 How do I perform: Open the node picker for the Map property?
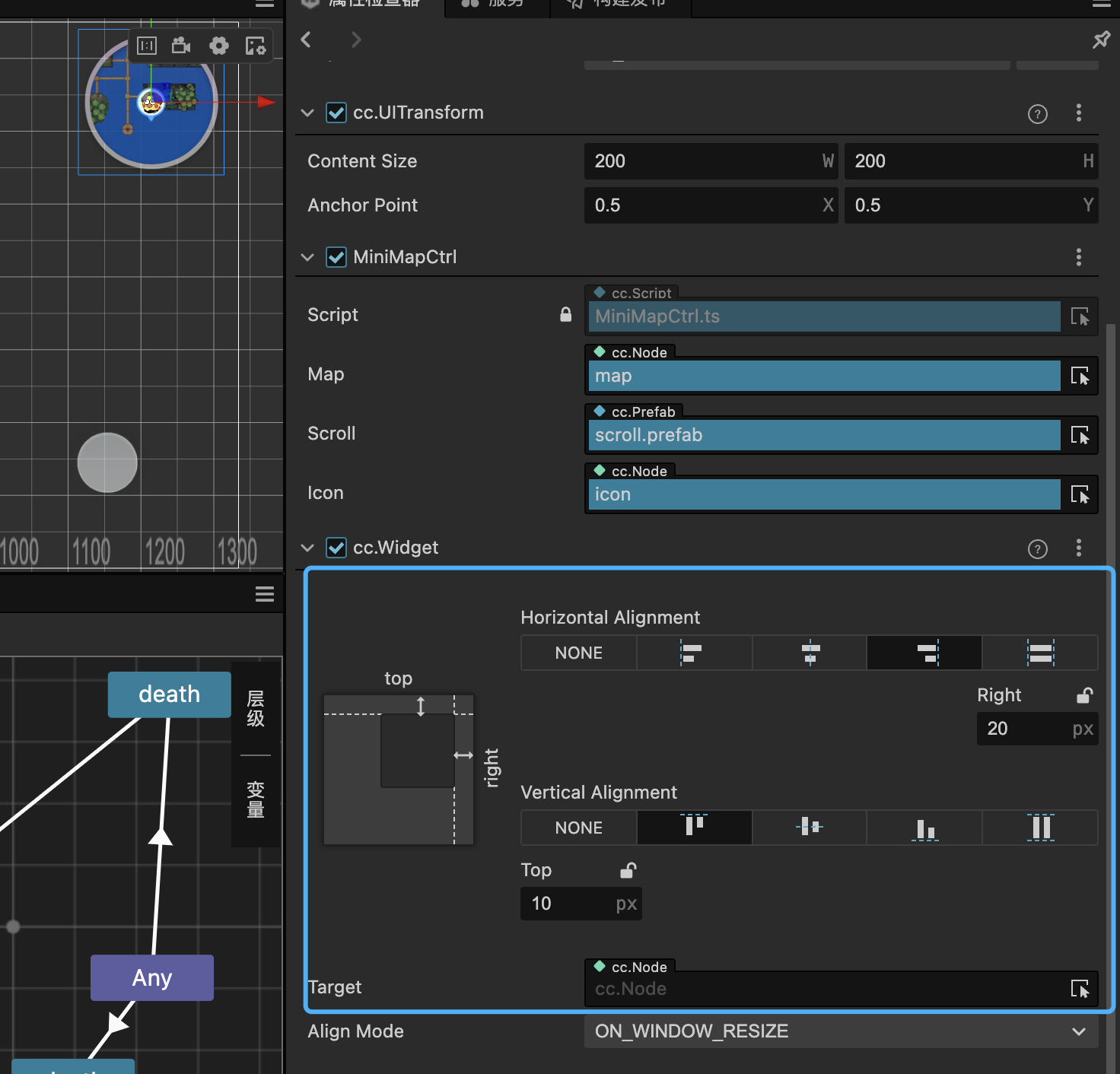(x=1080, y=375)
